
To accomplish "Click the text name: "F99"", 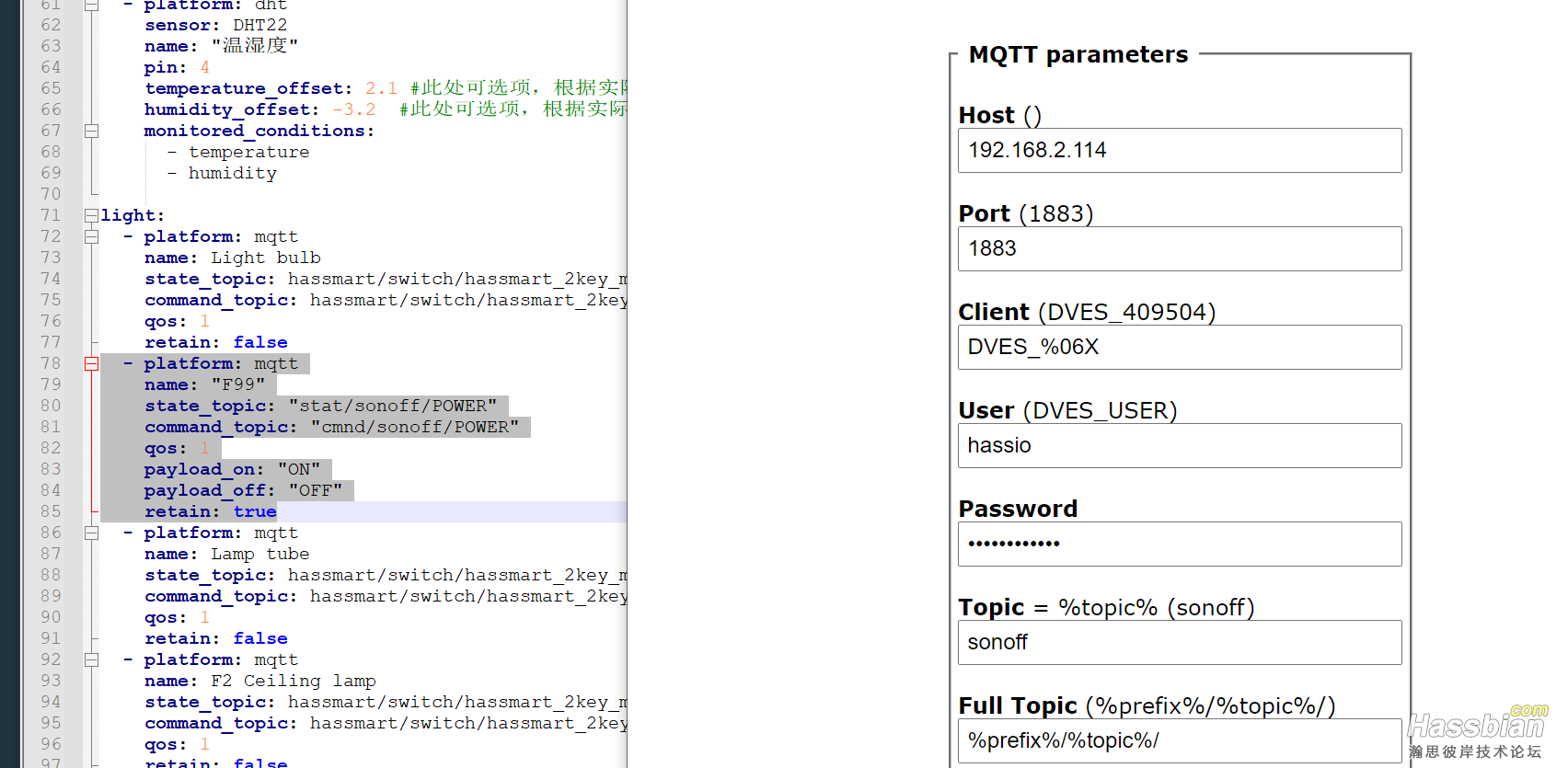I will [204, 384].
